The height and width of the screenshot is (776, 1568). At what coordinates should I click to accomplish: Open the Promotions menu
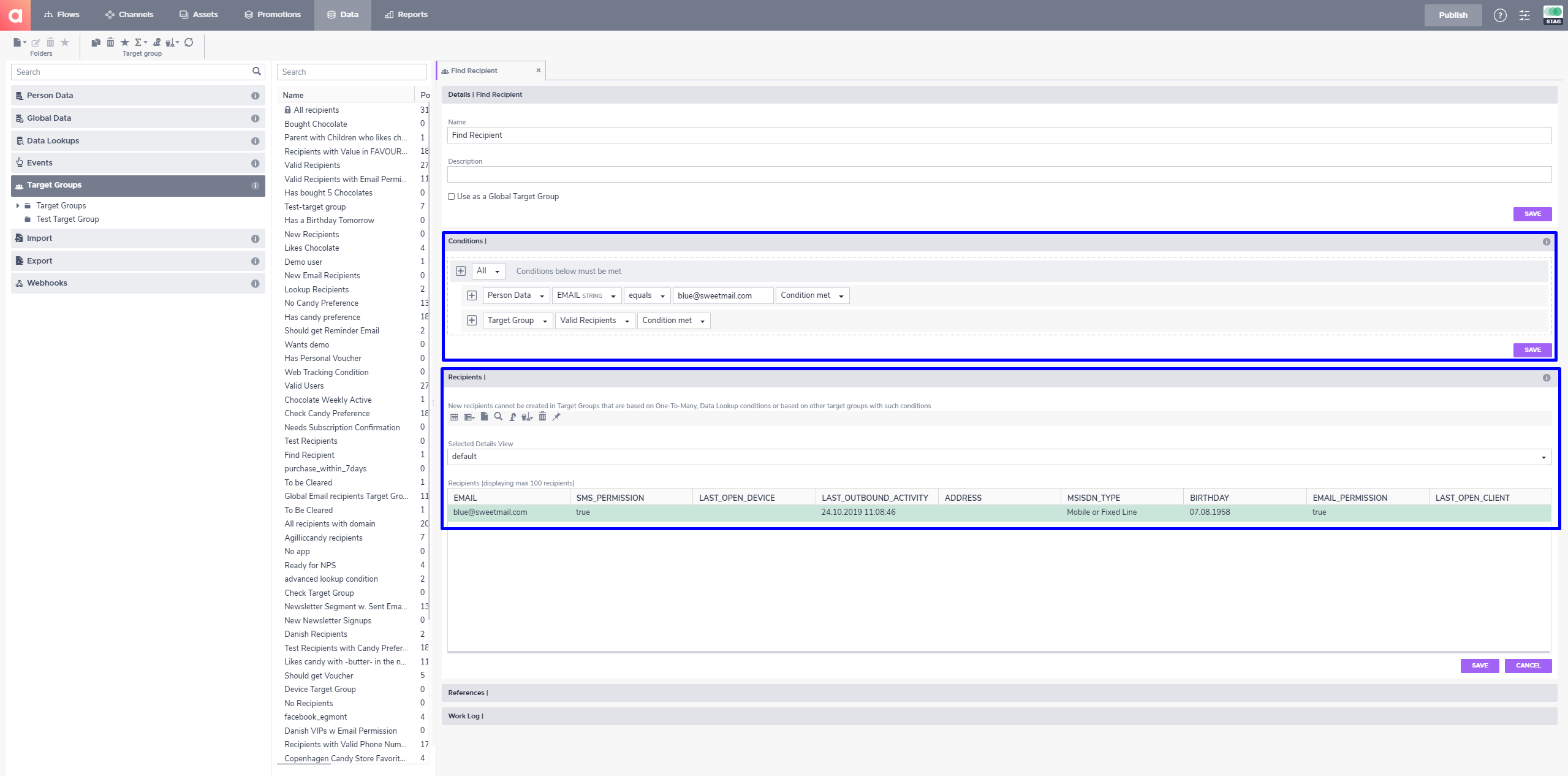coord(272,15)
